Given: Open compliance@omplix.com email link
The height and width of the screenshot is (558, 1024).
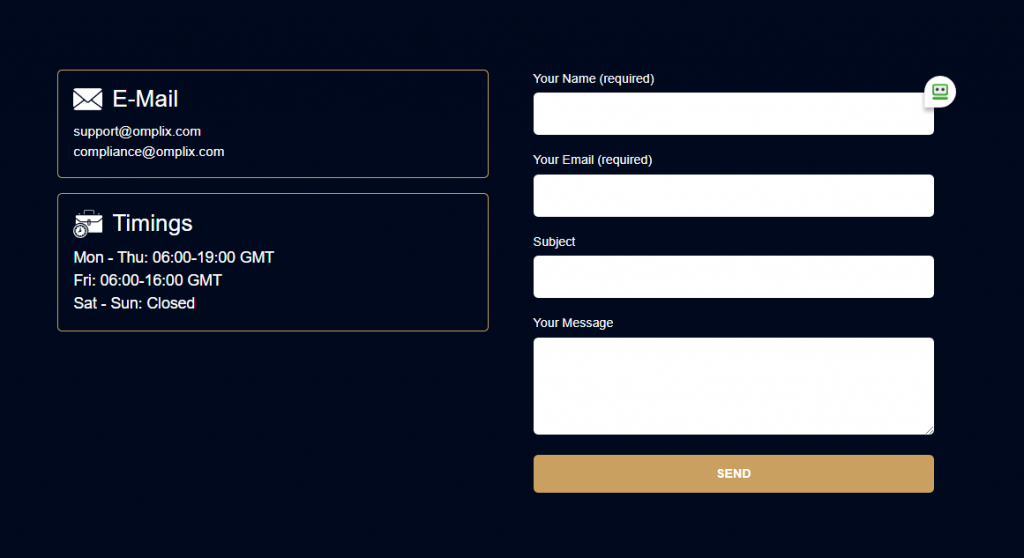Looking at the screenshot, I should (149, 152).
